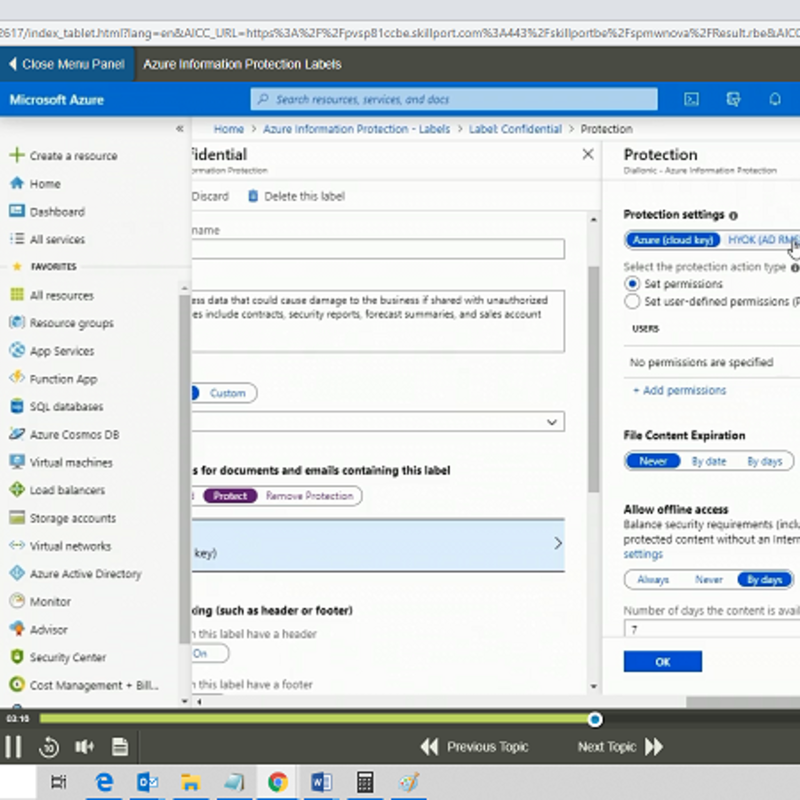
Task: Click Close Menu Panel
Action: pos(67,64)
